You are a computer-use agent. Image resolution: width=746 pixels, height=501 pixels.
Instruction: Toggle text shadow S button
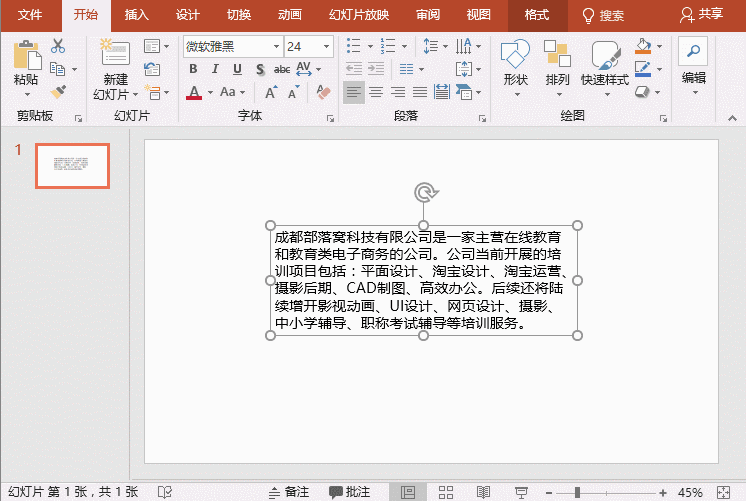point(260,69)
